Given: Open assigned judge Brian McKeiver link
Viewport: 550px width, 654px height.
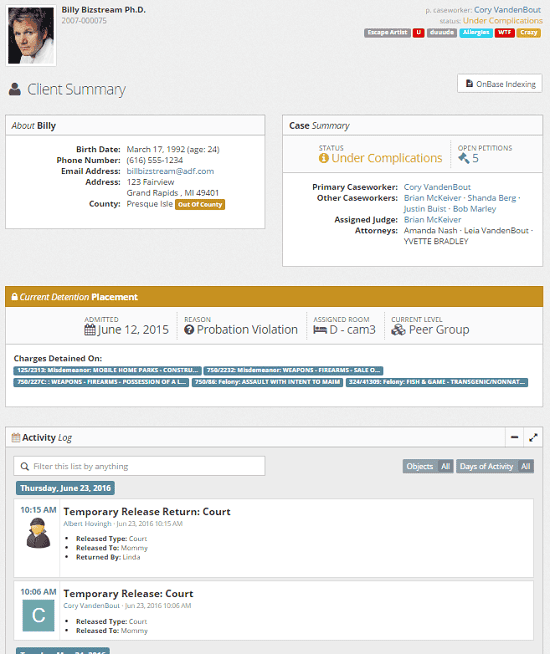Looking at the screenshot, I should click(x=432, y=219).
